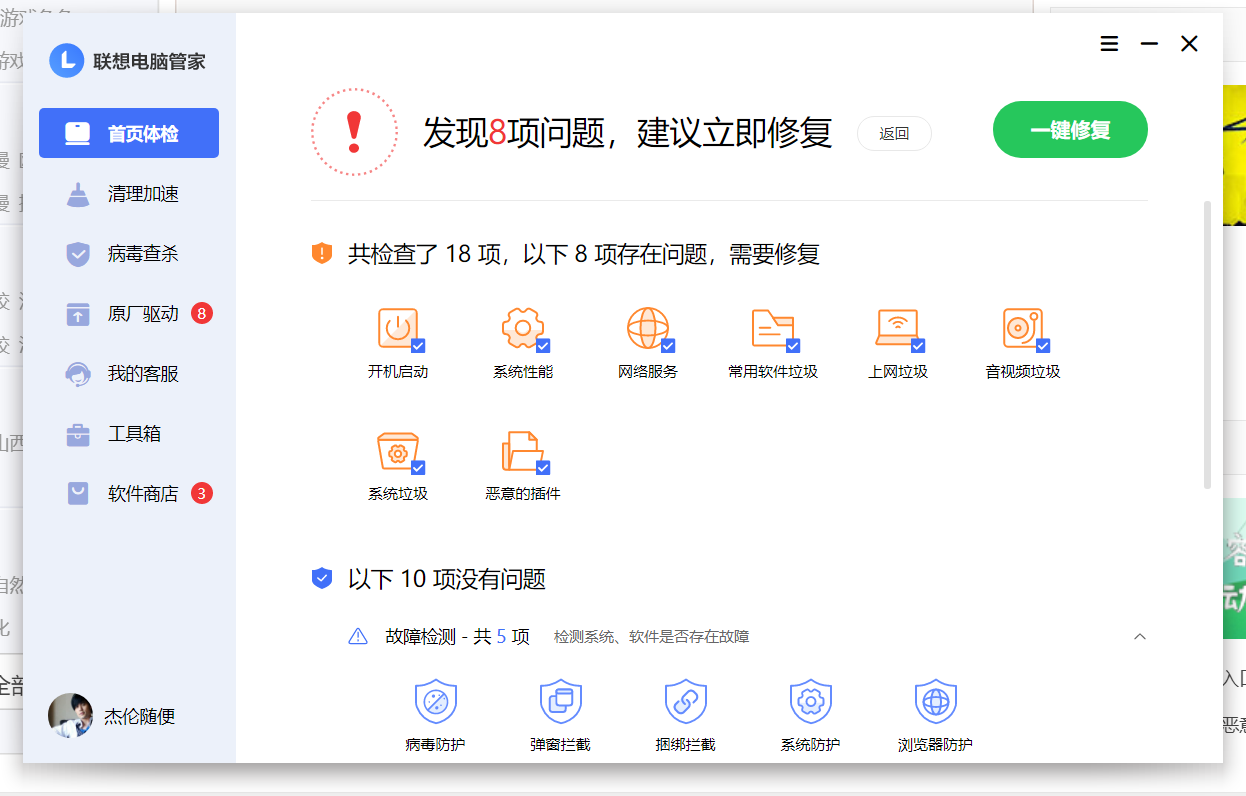Click the 系统性能 label
Screen dimensions: 1246x796
523,372
